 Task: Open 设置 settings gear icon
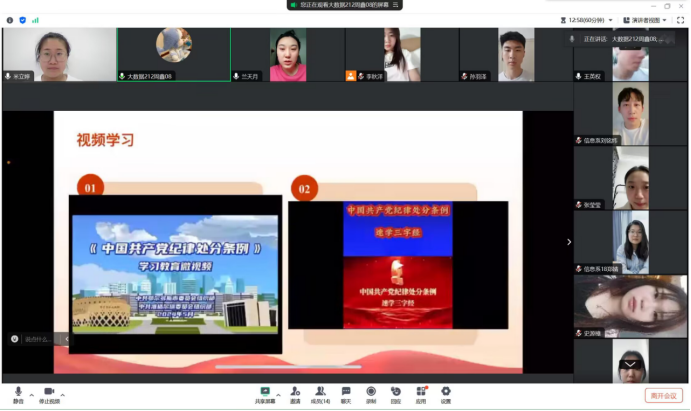coord(446,393)
